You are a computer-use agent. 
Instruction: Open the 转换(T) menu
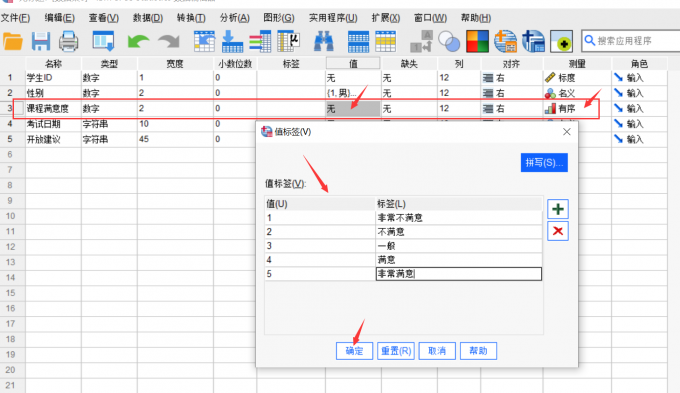191,18
